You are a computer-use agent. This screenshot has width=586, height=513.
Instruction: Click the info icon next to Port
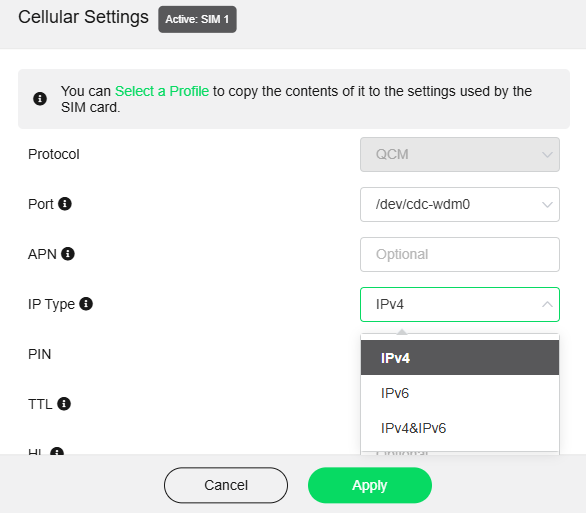coord(65,204)
